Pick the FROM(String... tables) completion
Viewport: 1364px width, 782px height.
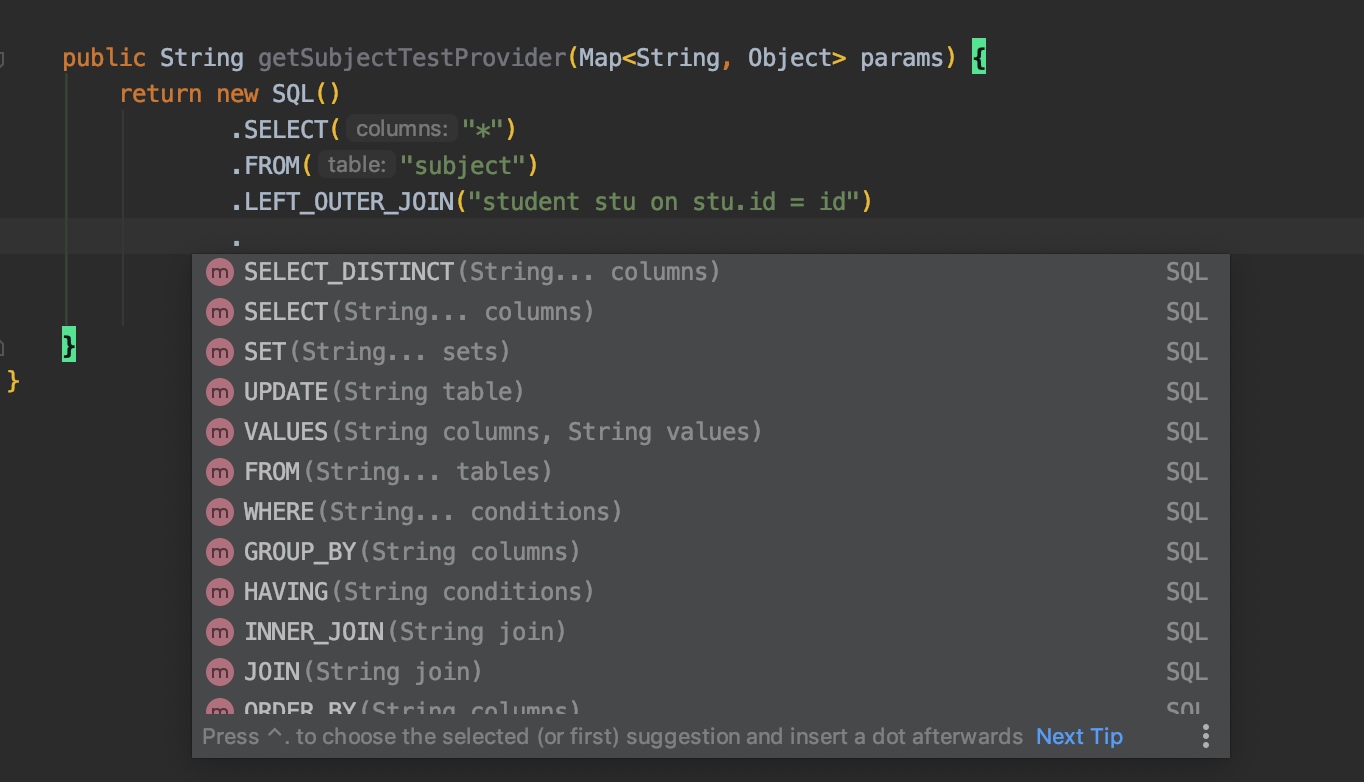[398, 472]
